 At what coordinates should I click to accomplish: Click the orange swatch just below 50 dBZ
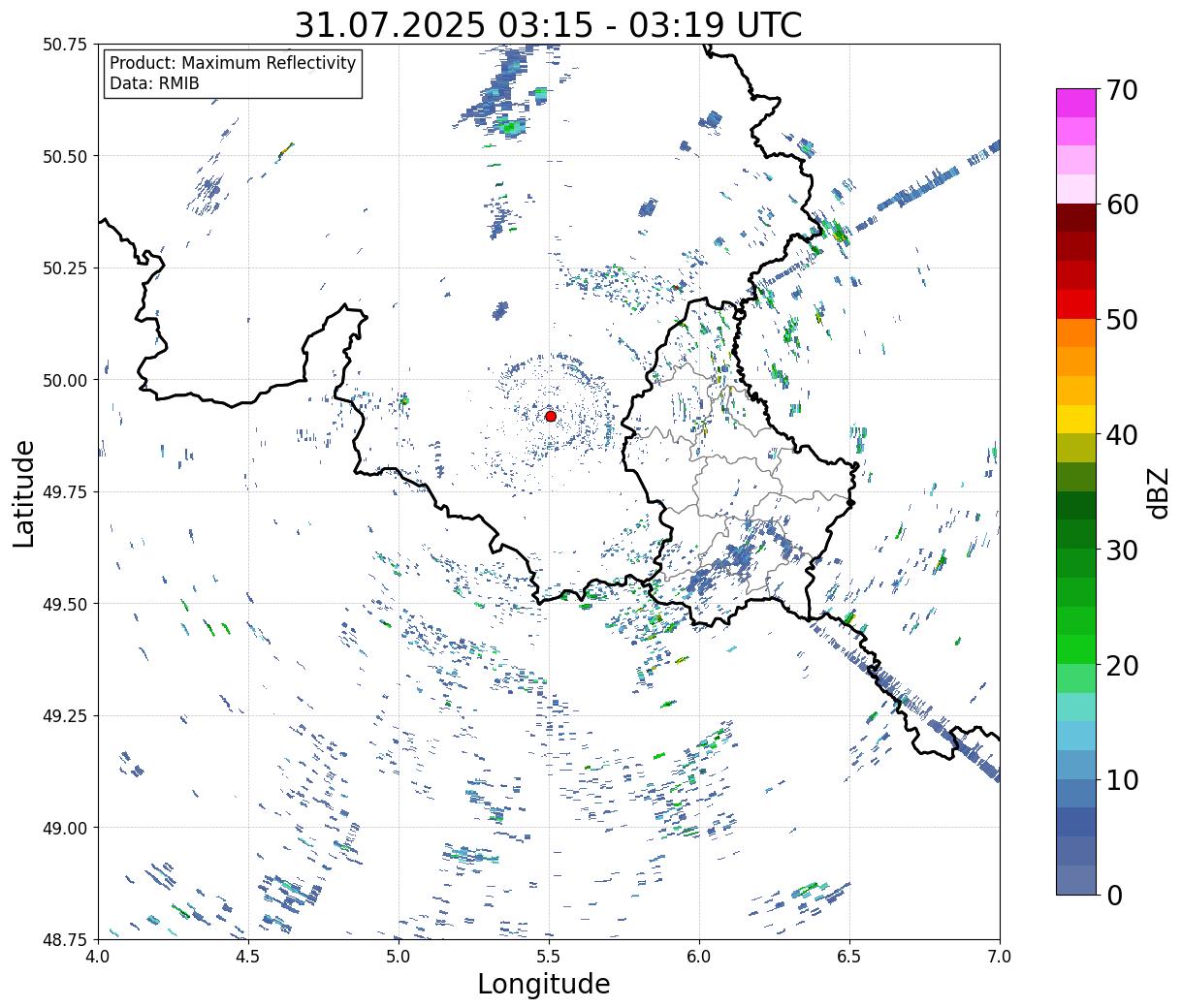click(x=1076, y=332)
